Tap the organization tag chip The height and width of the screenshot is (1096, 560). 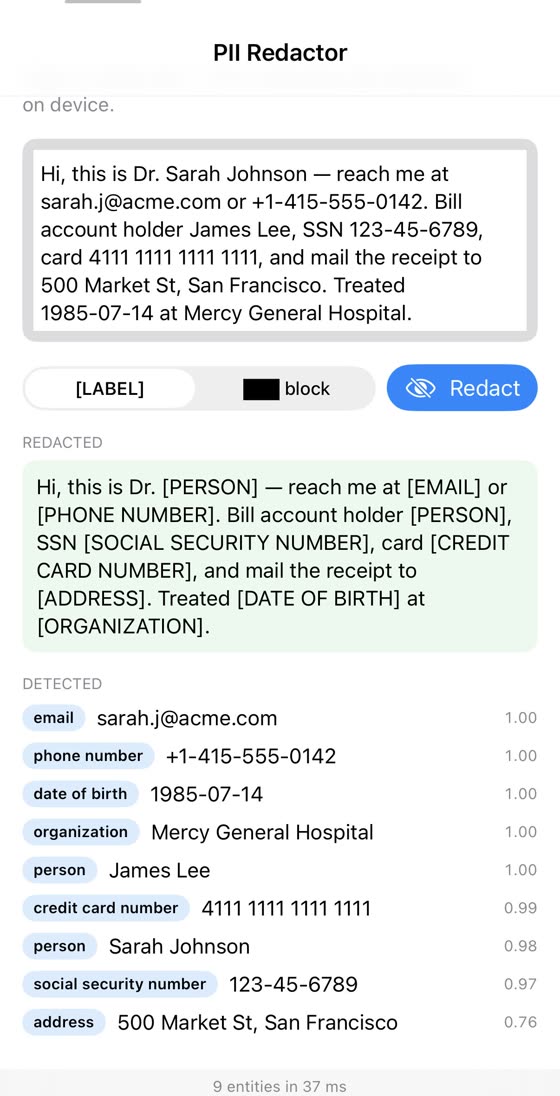[x=80, y=832]
